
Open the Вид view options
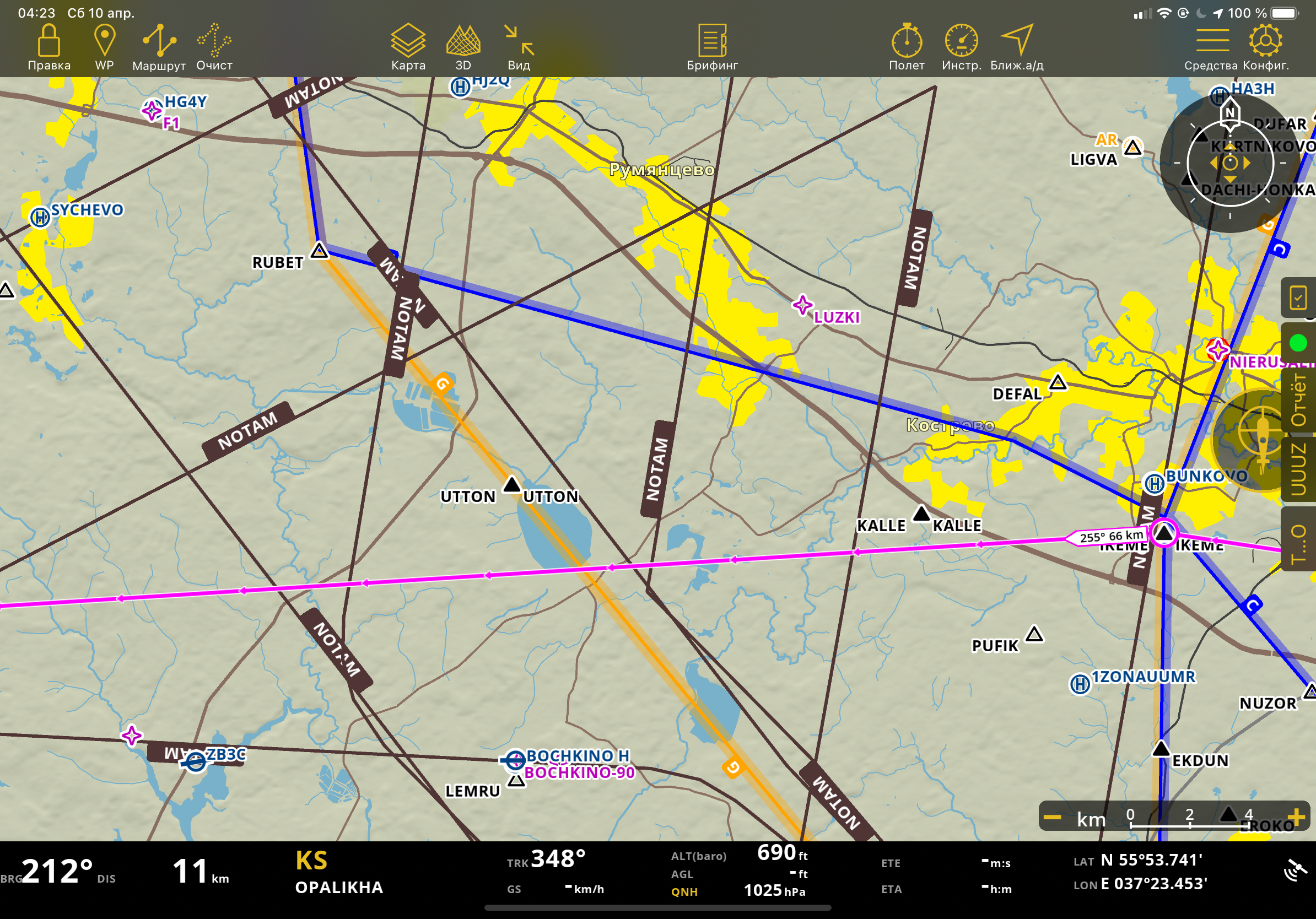(519, 41)
